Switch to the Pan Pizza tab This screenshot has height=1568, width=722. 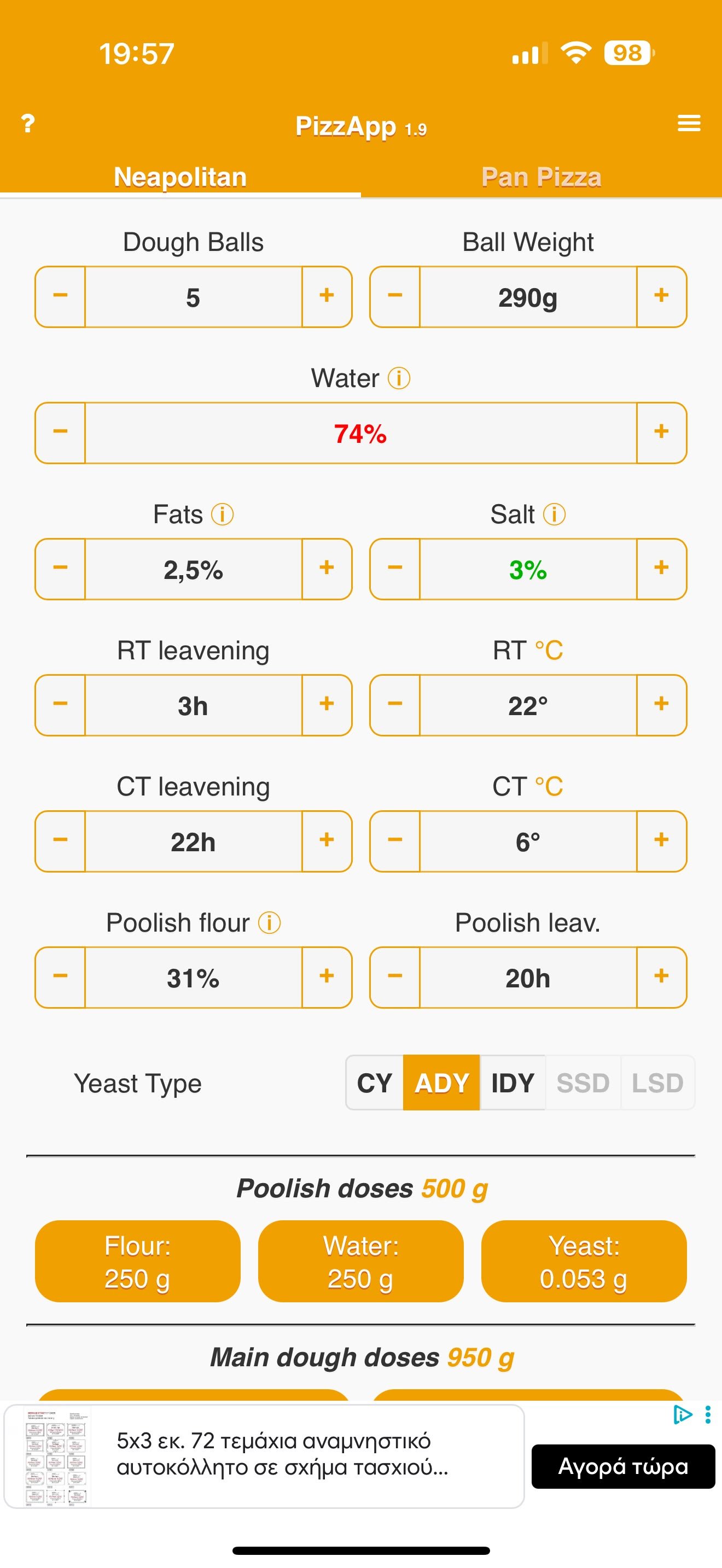[x=541, y=177]
